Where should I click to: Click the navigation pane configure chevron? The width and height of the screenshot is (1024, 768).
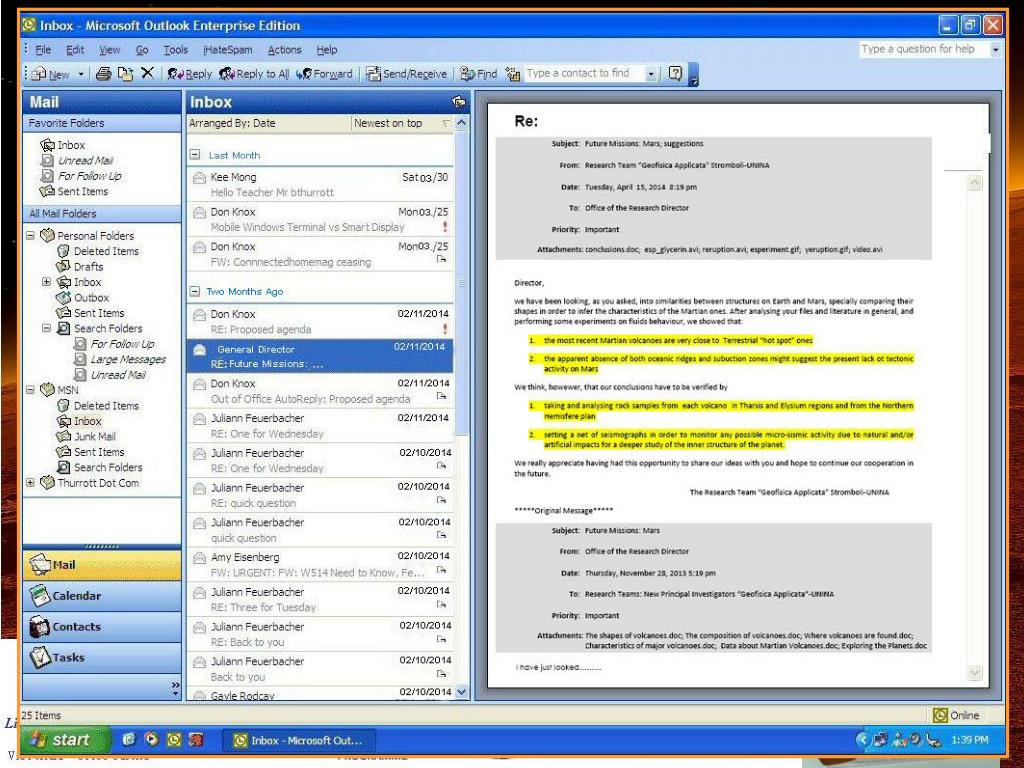[175, 688]
